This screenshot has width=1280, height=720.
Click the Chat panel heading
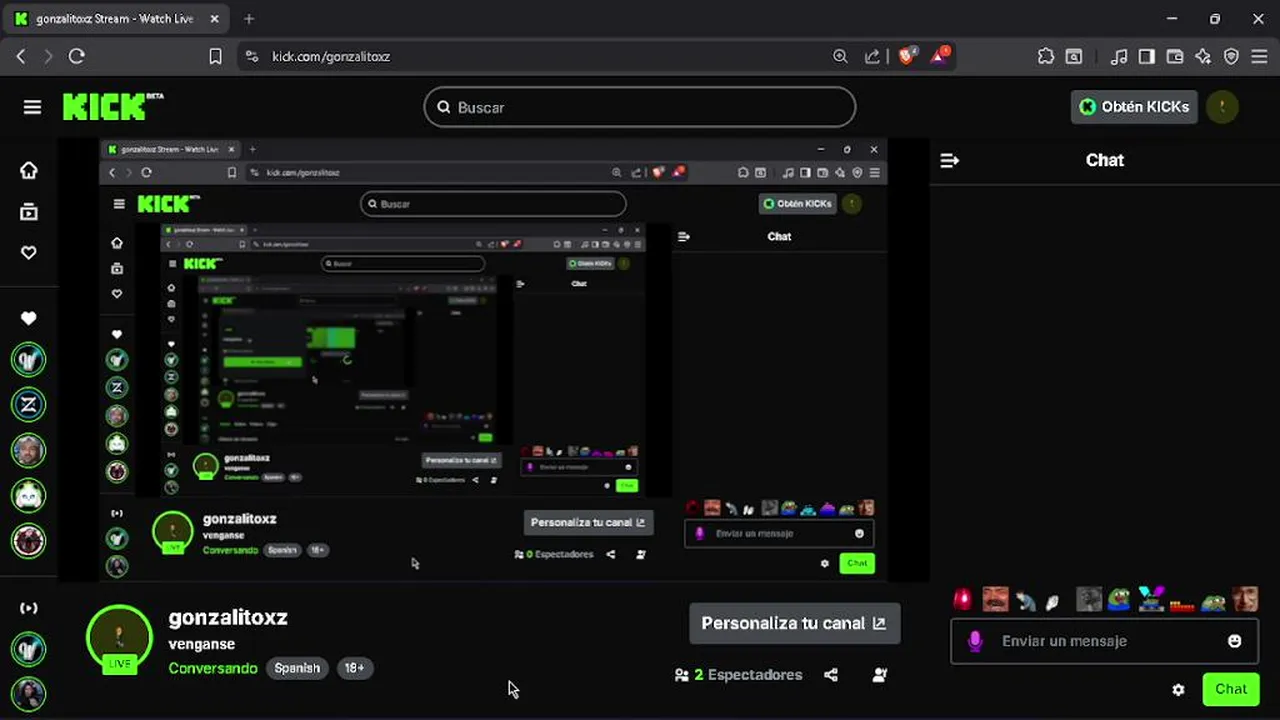(1105, 160)
